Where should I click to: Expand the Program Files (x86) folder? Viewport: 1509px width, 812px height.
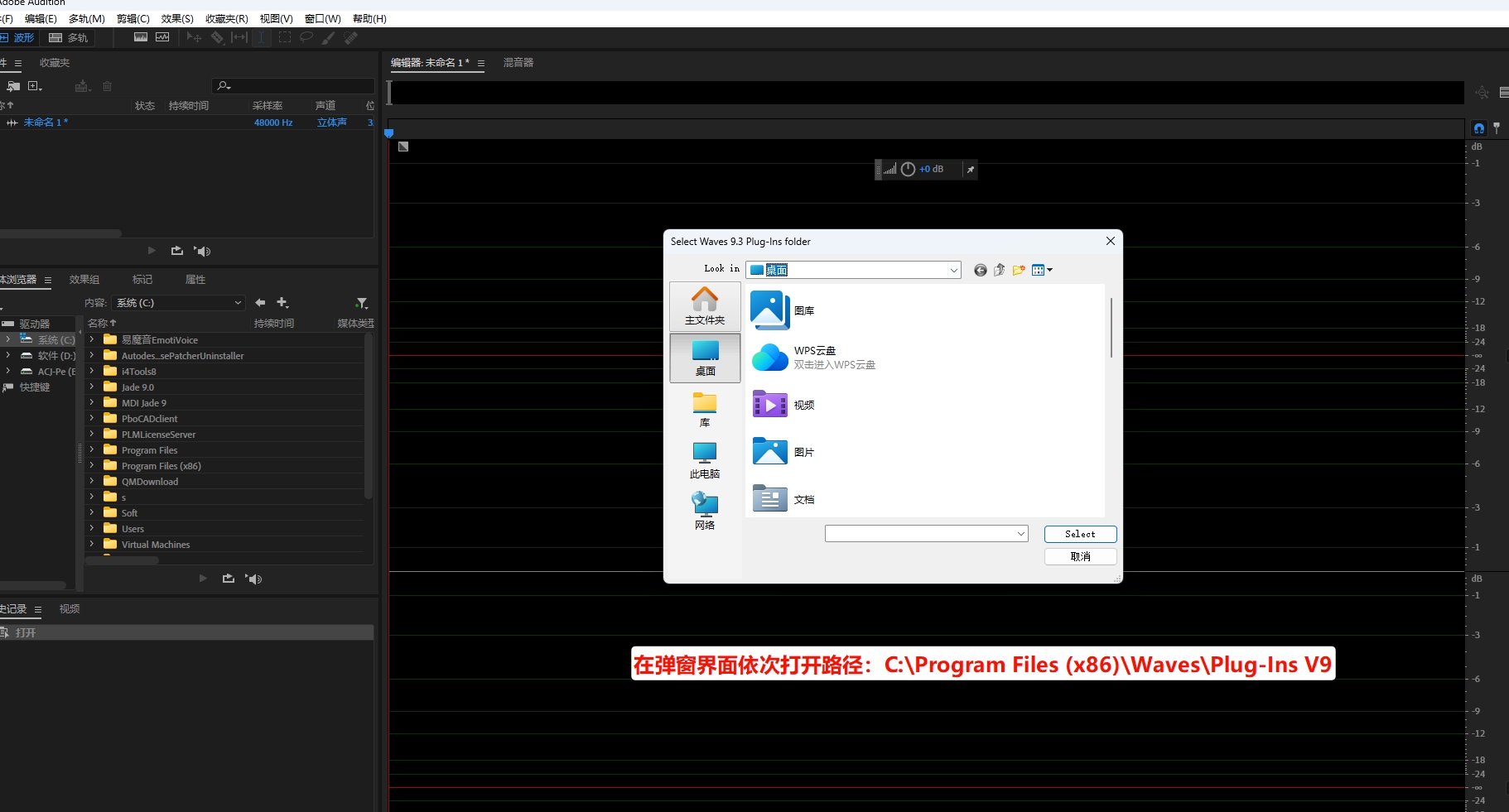coord(92,466)
